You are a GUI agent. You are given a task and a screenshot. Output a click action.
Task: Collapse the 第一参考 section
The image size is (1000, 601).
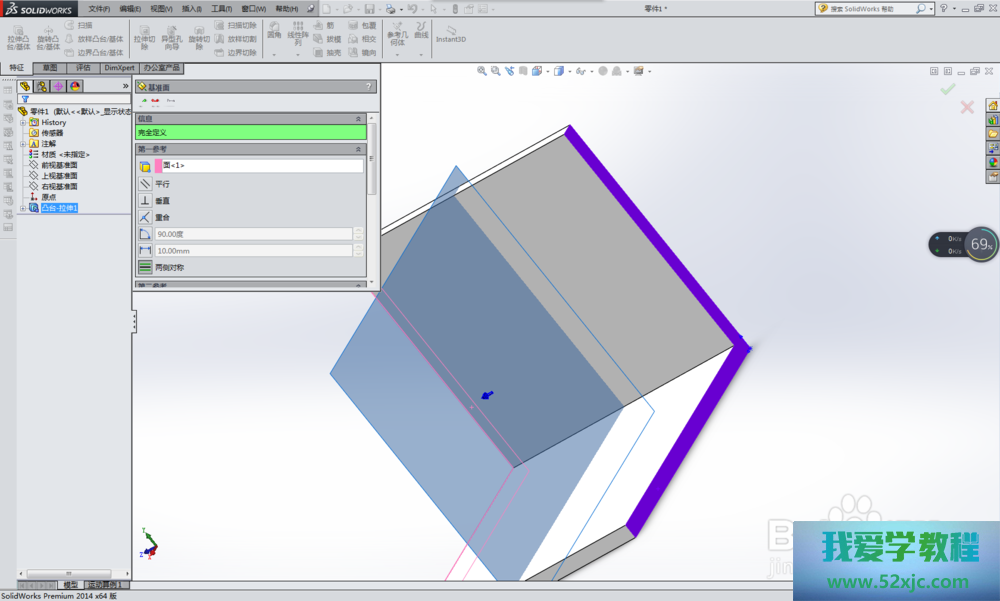click(x=359, y=149)
